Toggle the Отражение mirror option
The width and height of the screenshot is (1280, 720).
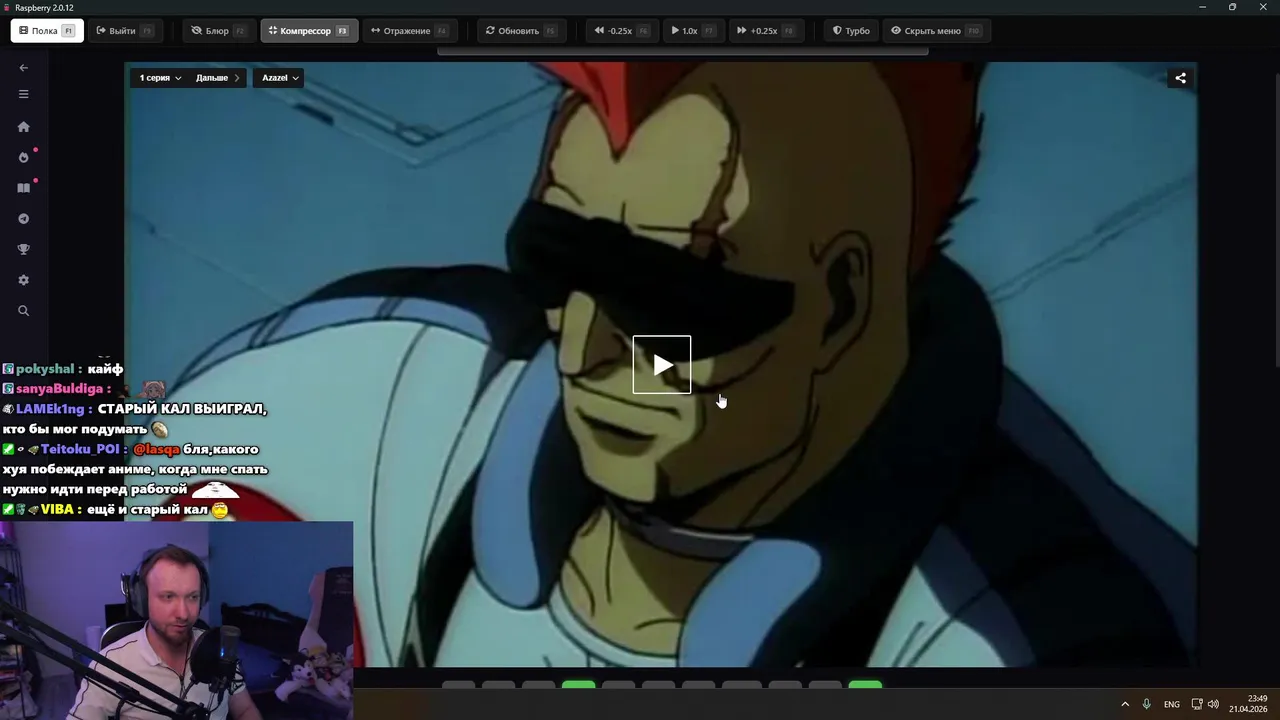click(408, 31)
